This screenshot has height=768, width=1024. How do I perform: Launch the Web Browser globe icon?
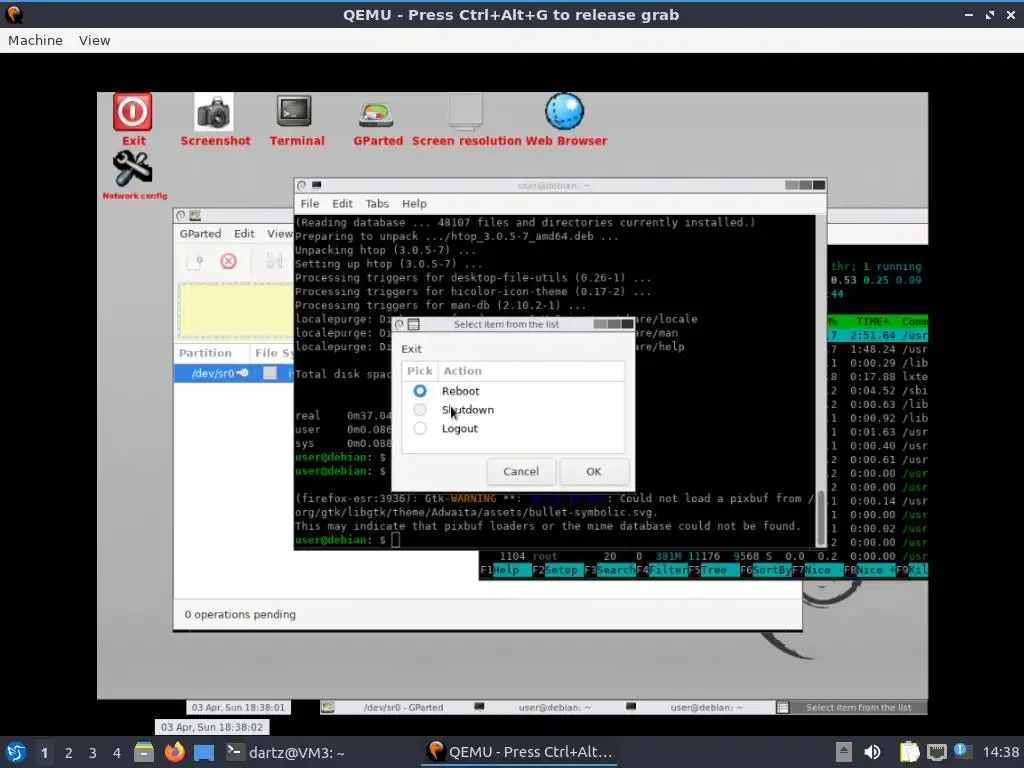pyautogui.click(x=564, y=111)
